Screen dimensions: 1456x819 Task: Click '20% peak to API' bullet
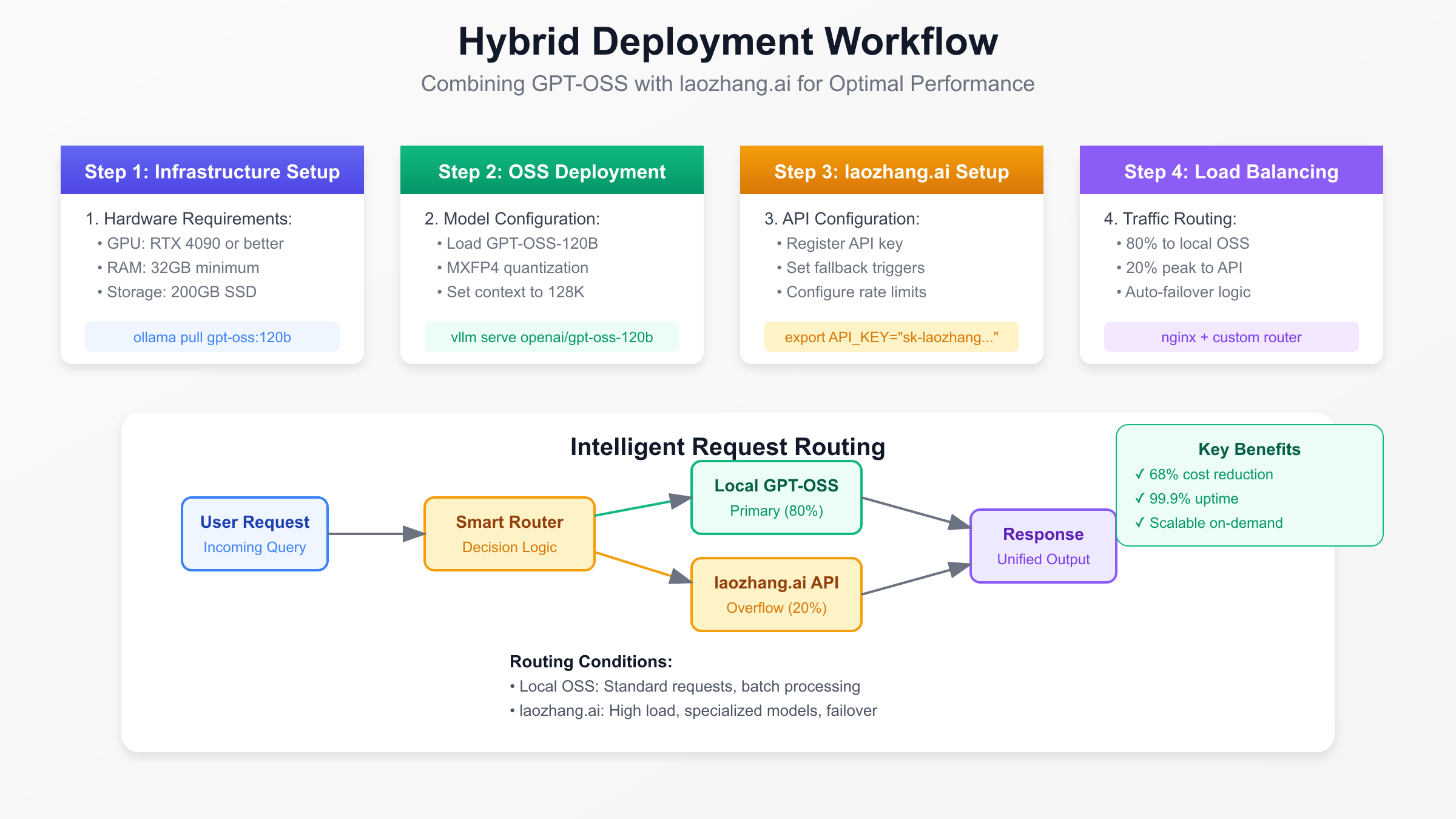1179,268
